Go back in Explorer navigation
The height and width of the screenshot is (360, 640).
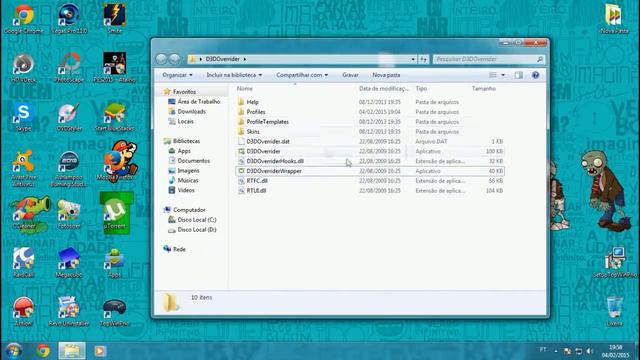[x=161, y=59]
